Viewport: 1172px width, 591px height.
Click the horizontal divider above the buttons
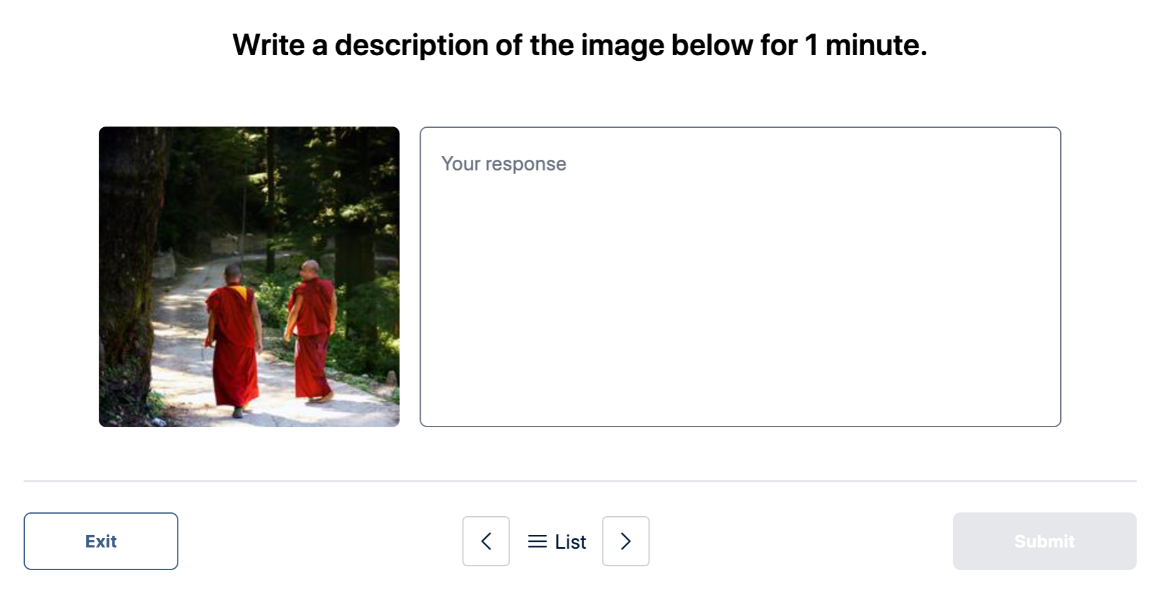pyautogui.click(x=580, y=481)
